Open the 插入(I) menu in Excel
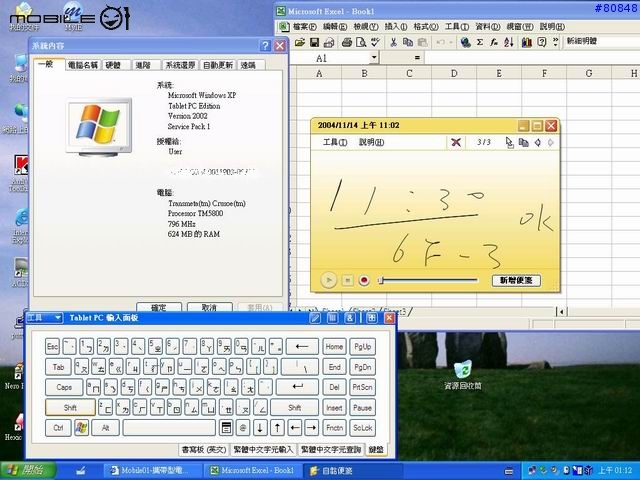Viewport: 640px width, 480px height. click(396, 27)
